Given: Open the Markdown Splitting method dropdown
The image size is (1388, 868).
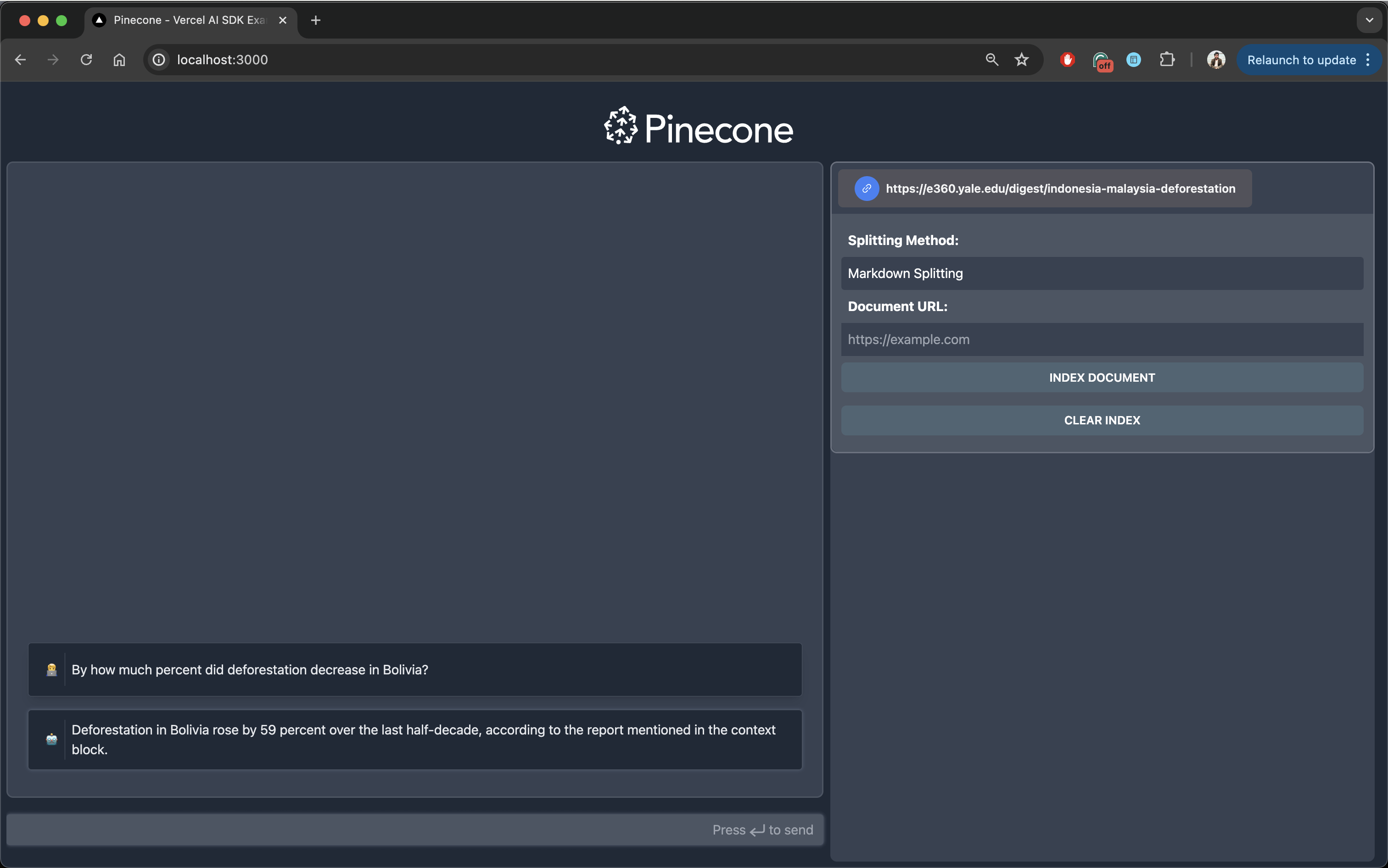Looking at the screenshot, I should pyautogui.click(x=1102, y=273).
